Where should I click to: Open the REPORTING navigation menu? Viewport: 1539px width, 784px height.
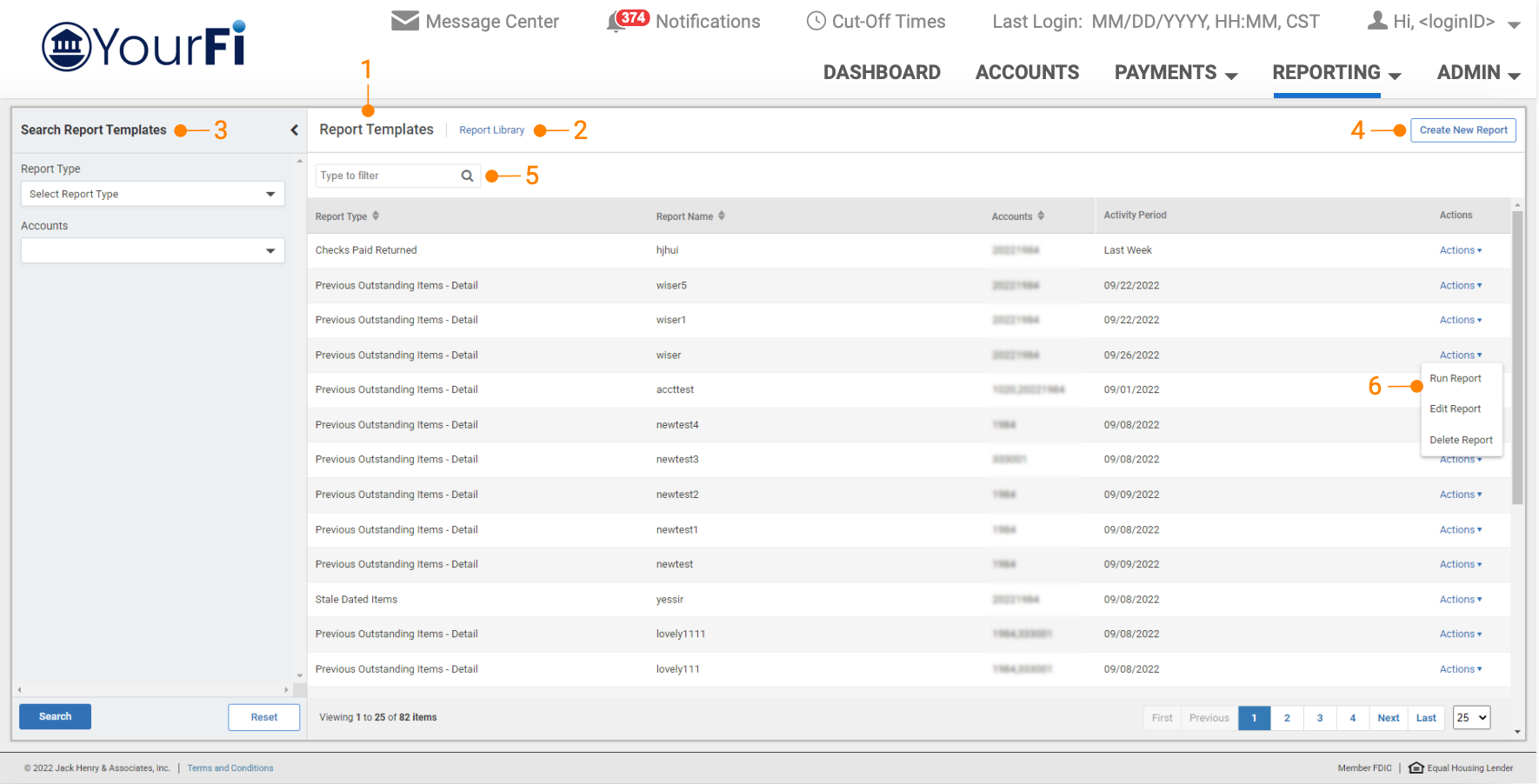[1336, 73]
